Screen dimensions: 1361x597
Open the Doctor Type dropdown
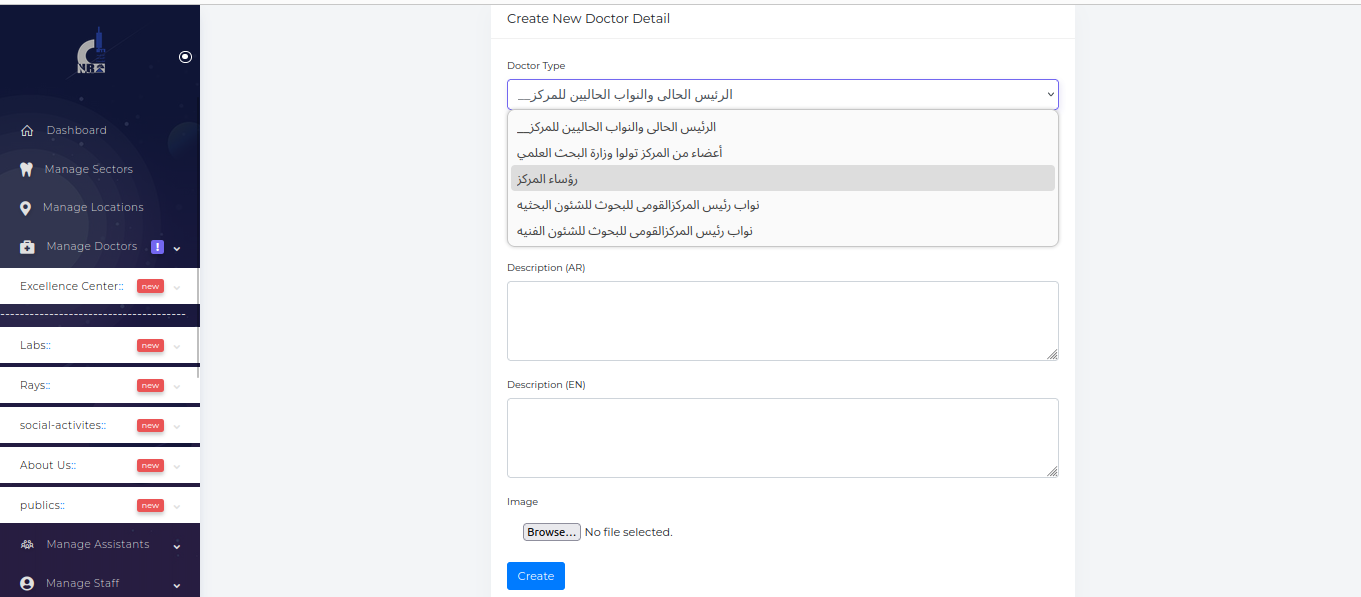tap(782, 95)
